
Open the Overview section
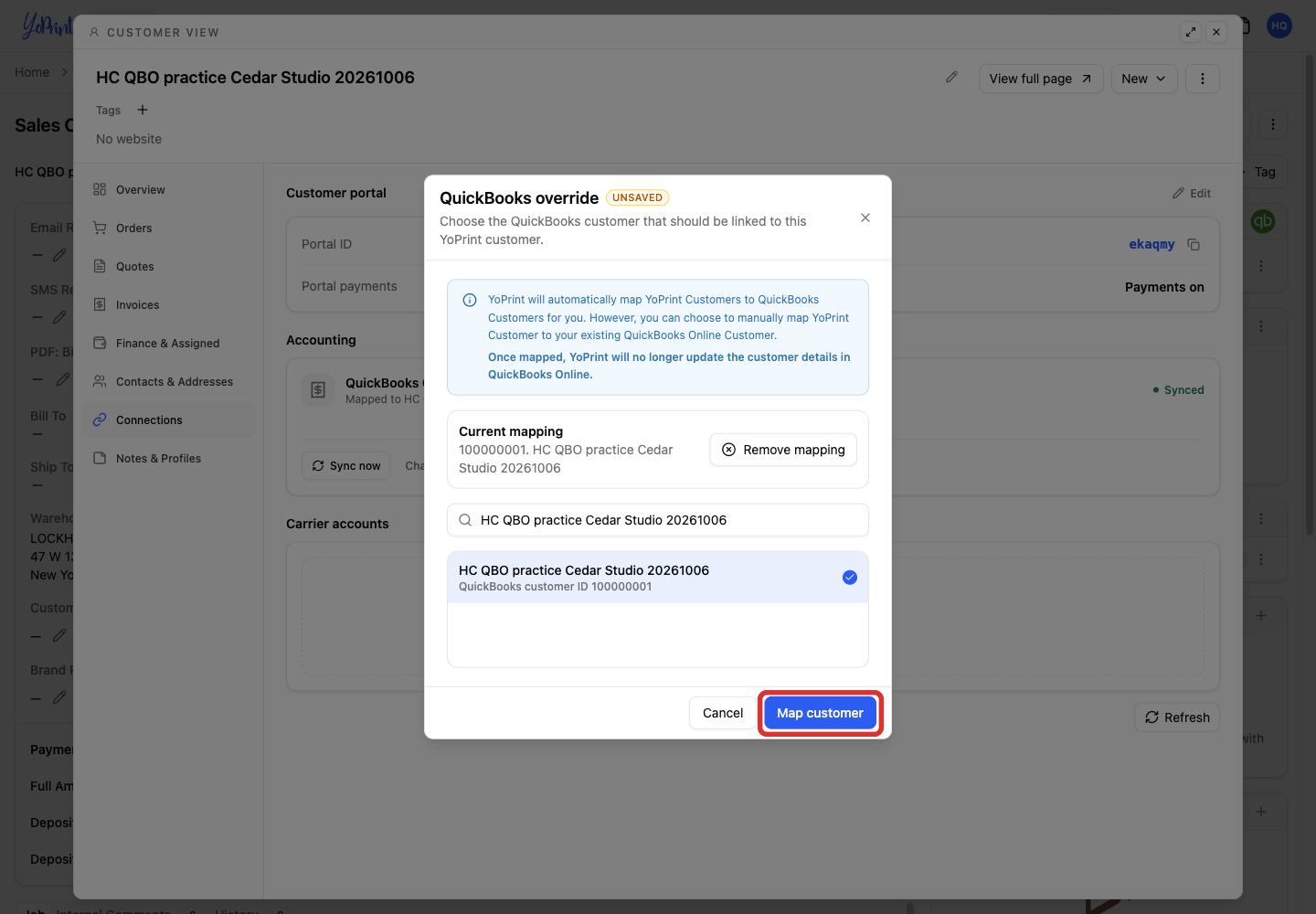168,190
